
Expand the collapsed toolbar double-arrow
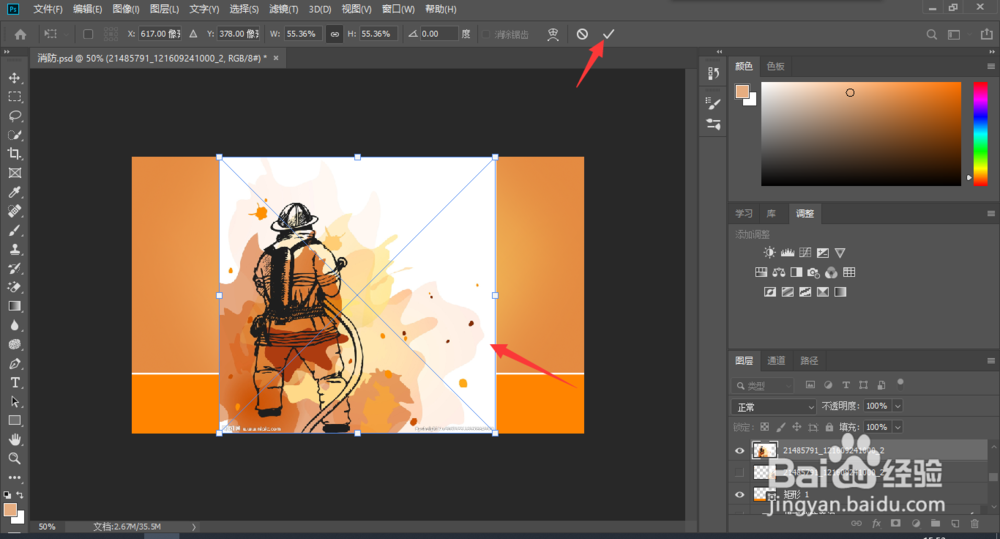(7, 52)
